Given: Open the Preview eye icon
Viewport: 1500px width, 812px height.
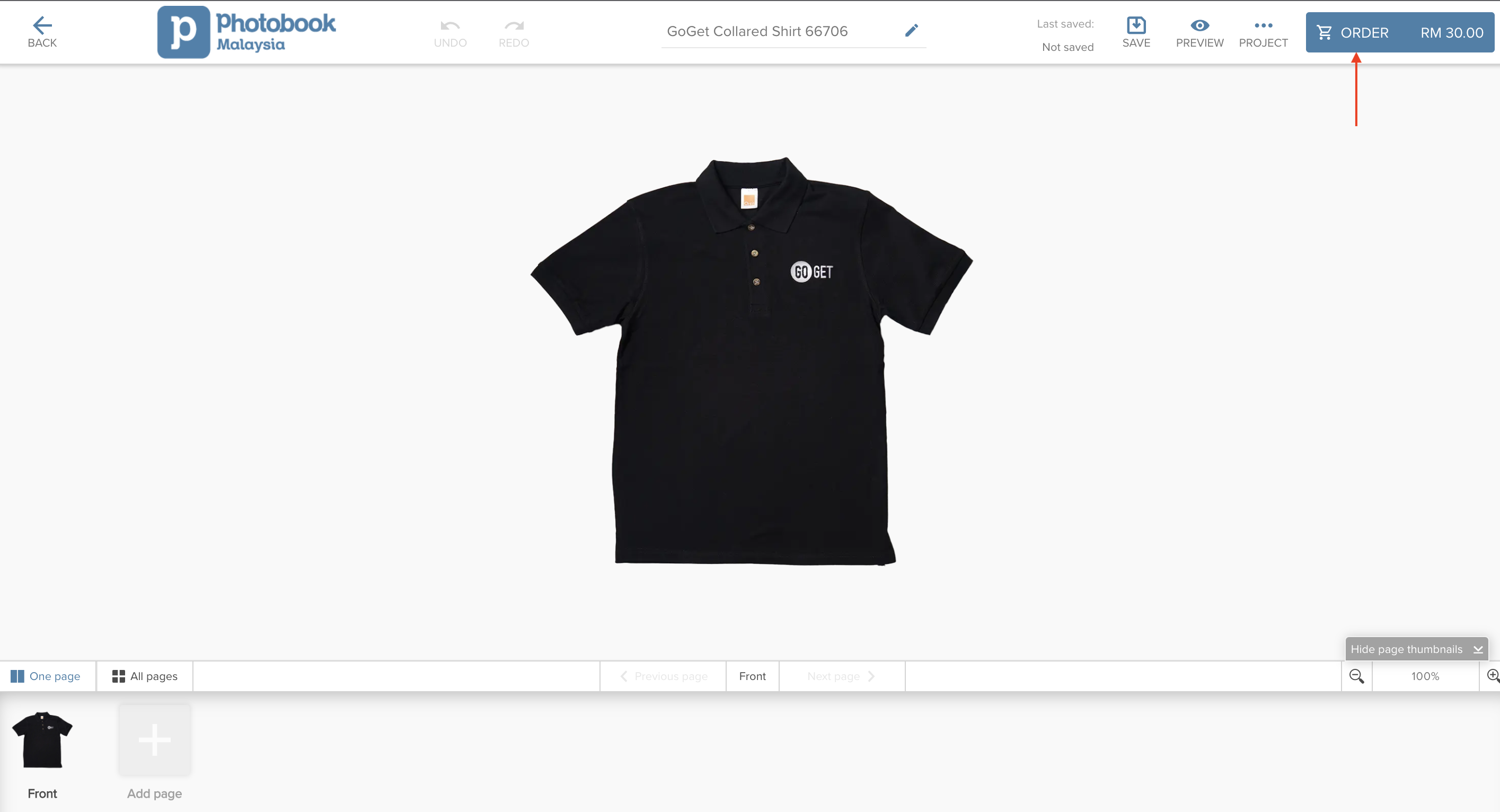Looking at the screenshot, I should [x=1199, y=33].
